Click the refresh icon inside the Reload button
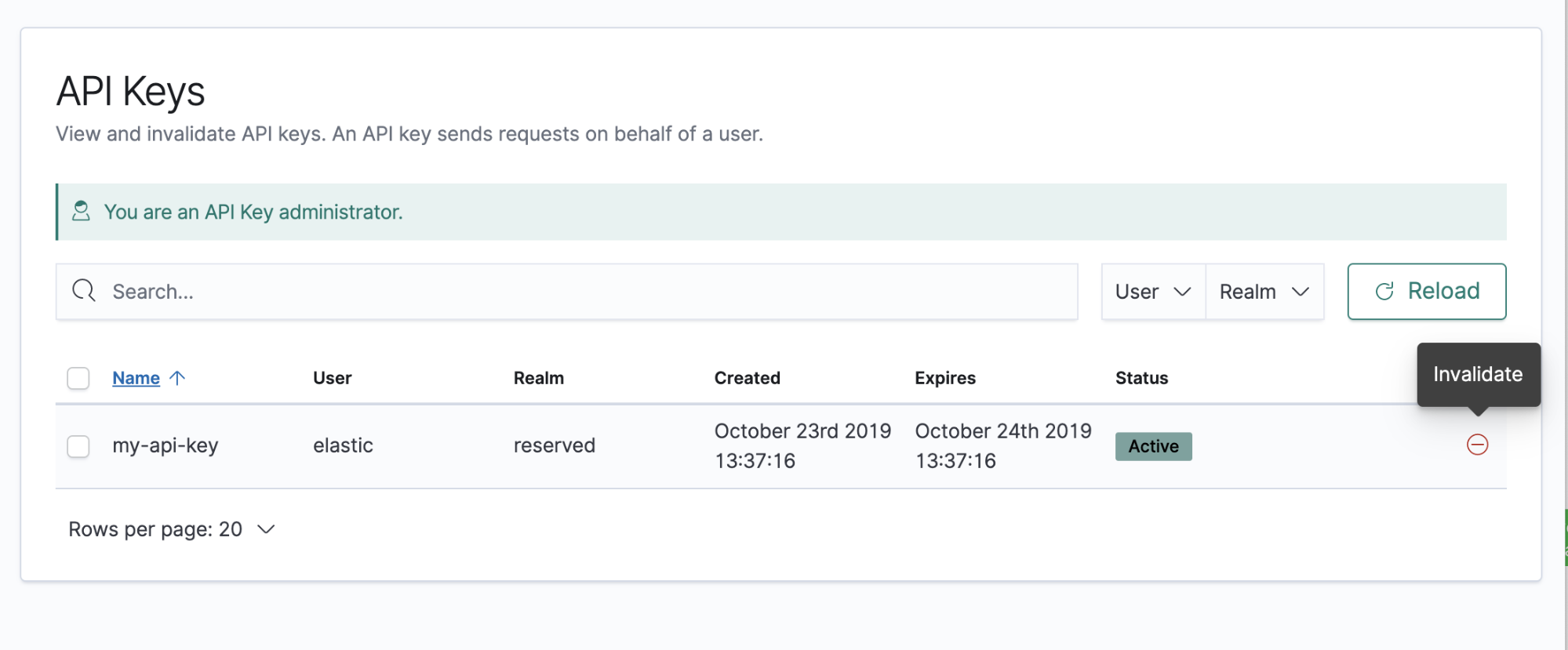Image resolution: width=1568 pixels, height=650 pixels. coord(1385,290)
